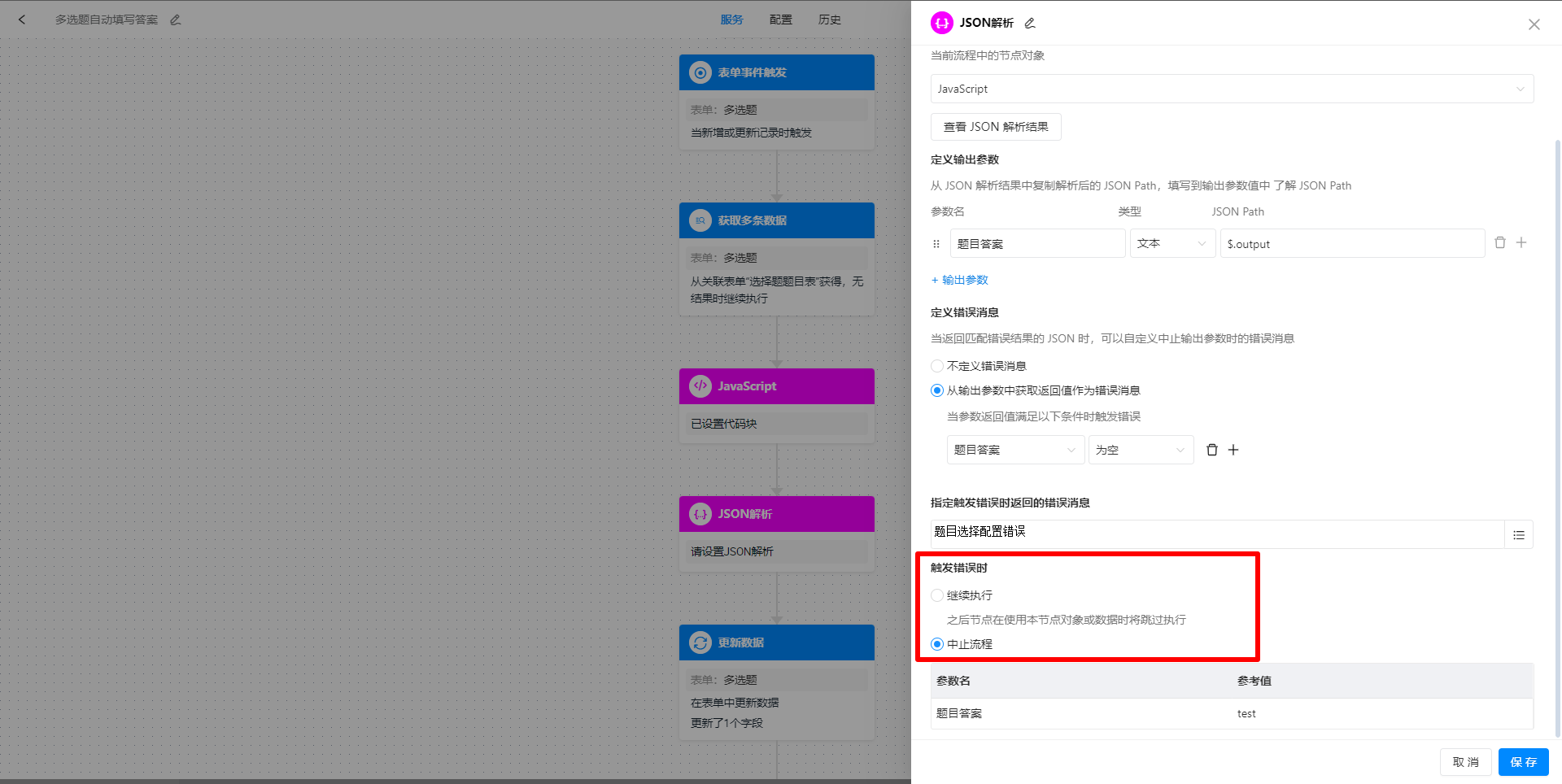Click the list icon beside the error message field

coord(1518,534)
